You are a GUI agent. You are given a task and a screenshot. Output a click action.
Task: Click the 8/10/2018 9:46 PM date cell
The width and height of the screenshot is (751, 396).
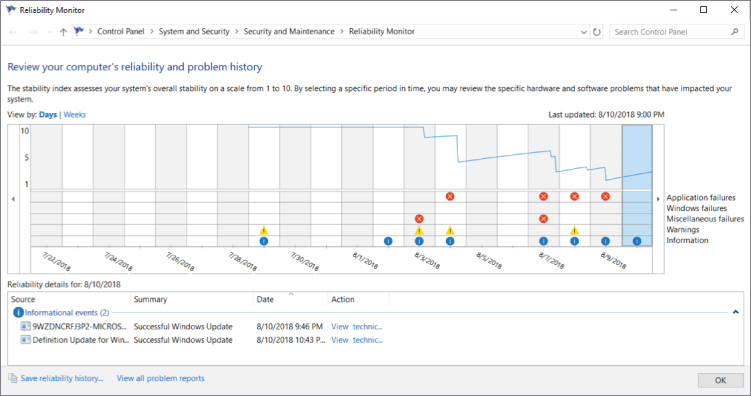(290, 327)
